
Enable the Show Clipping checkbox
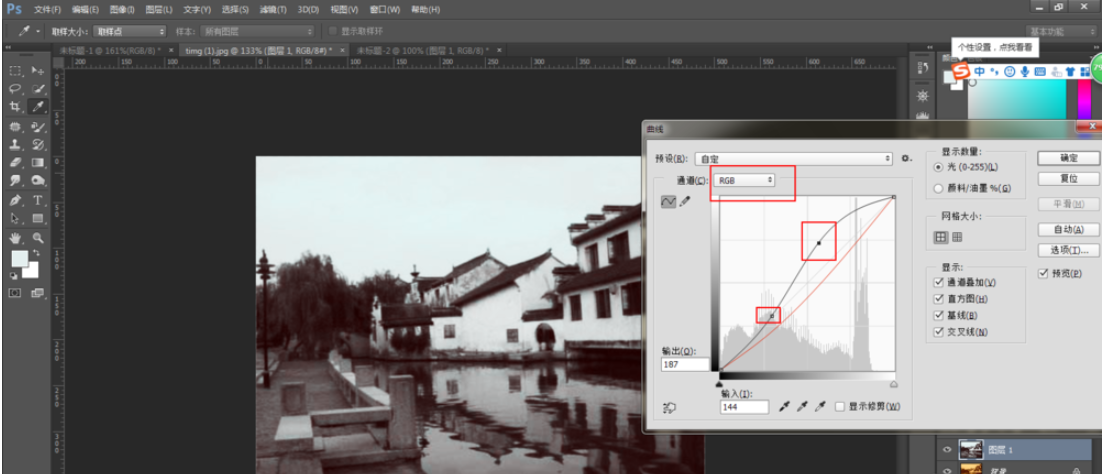(x=840, y=407)
